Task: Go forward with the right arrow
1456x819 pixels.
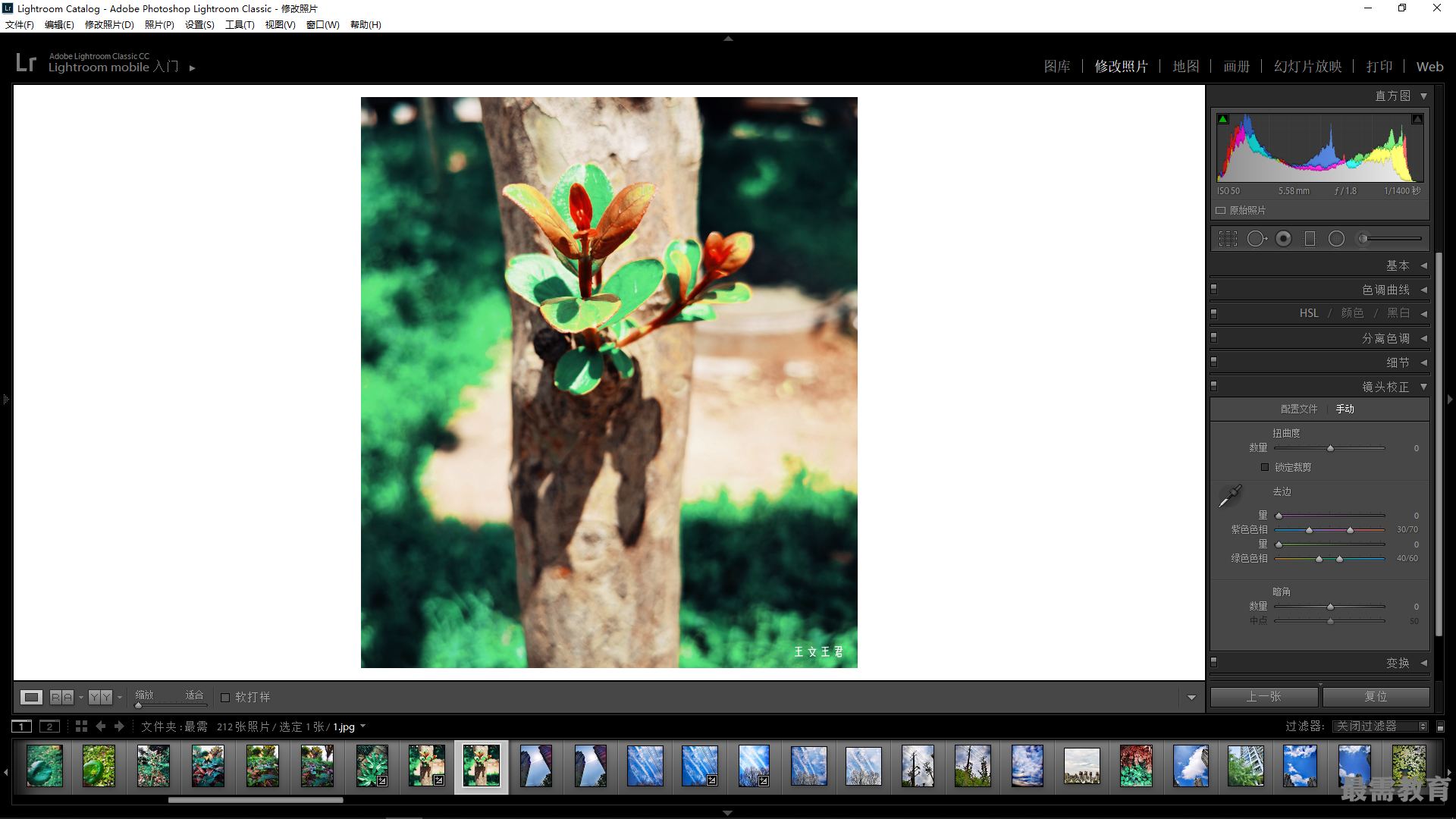Action: (119, 726)
